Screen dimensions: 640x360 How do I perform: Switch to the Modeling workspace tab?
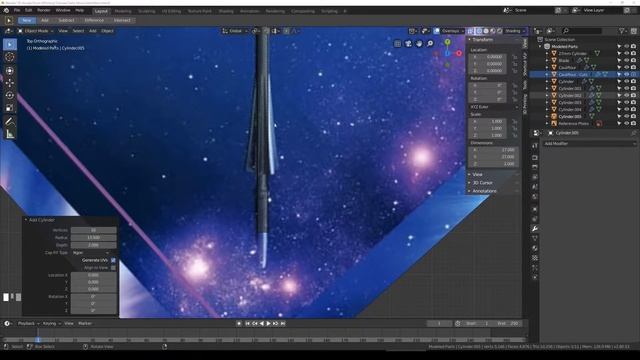(123, 11)
